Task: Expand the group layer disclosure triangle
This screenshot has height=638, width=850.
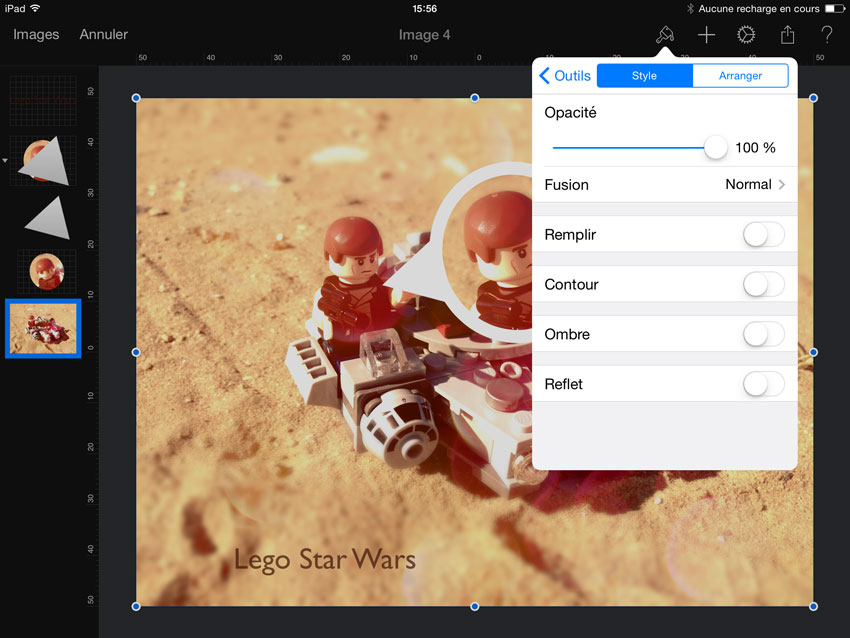Action: pos(5,160)
